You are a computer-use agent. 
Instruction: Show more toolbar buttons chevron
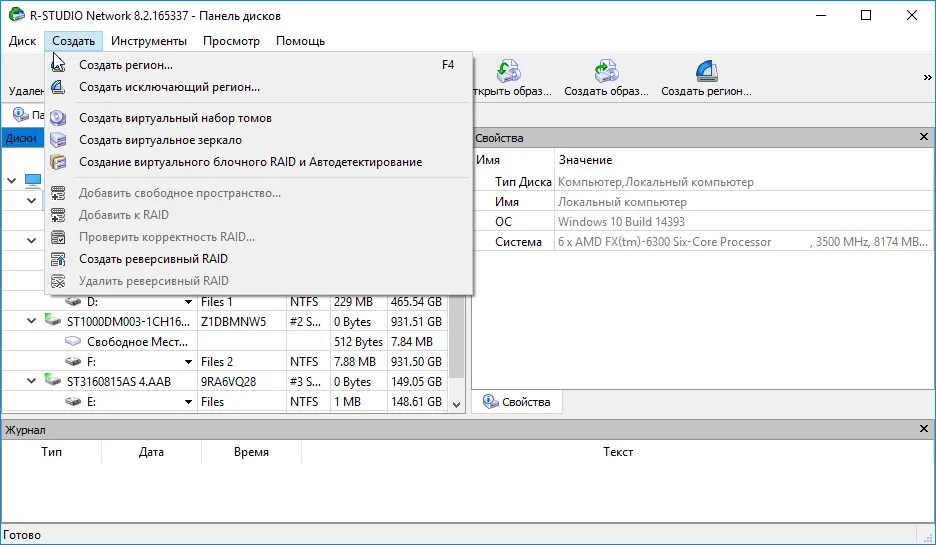927,78
